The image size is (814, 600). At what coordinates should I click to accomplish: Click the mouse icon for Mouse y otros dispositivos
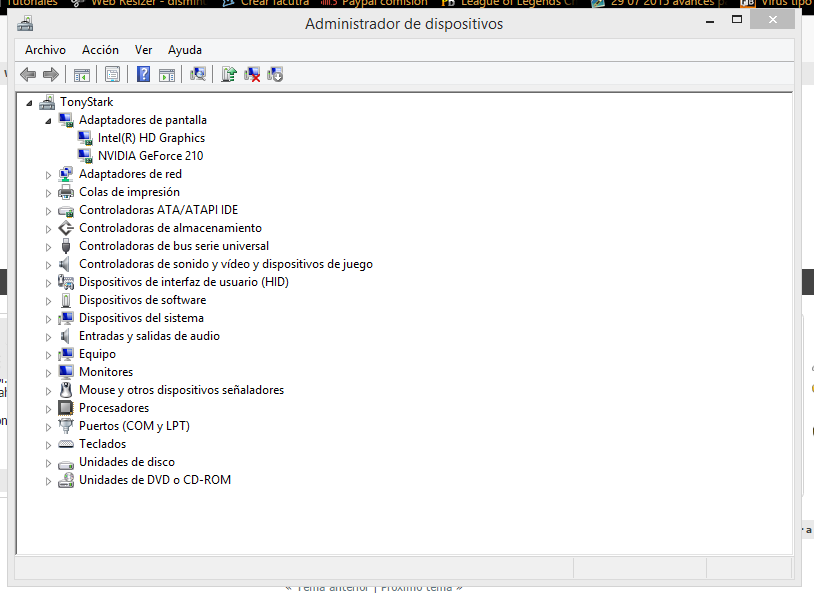point(66,390)
